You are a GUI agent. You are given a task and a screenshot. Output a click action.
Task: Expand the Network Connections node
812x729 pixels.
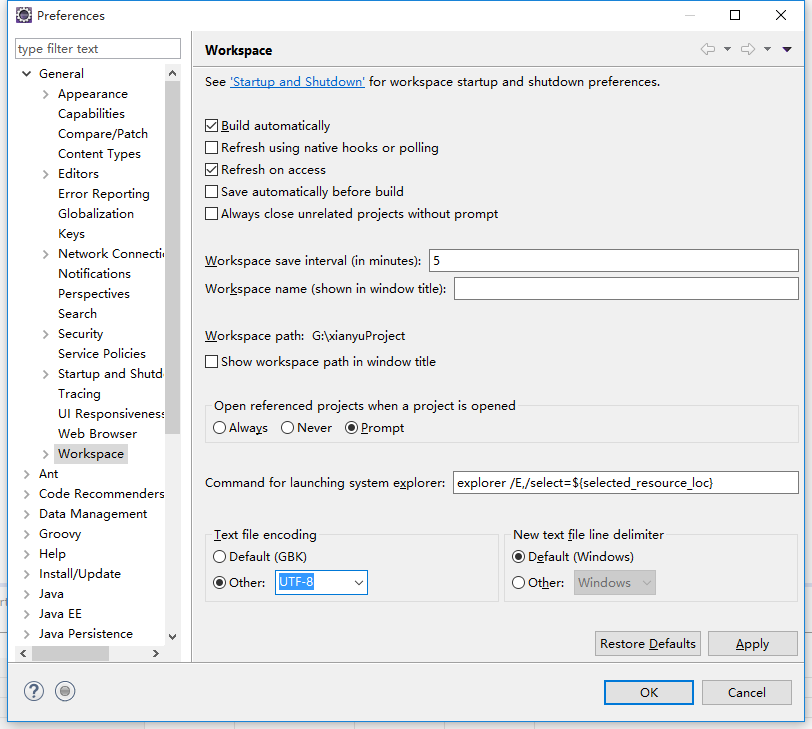[x=46, y=254]
